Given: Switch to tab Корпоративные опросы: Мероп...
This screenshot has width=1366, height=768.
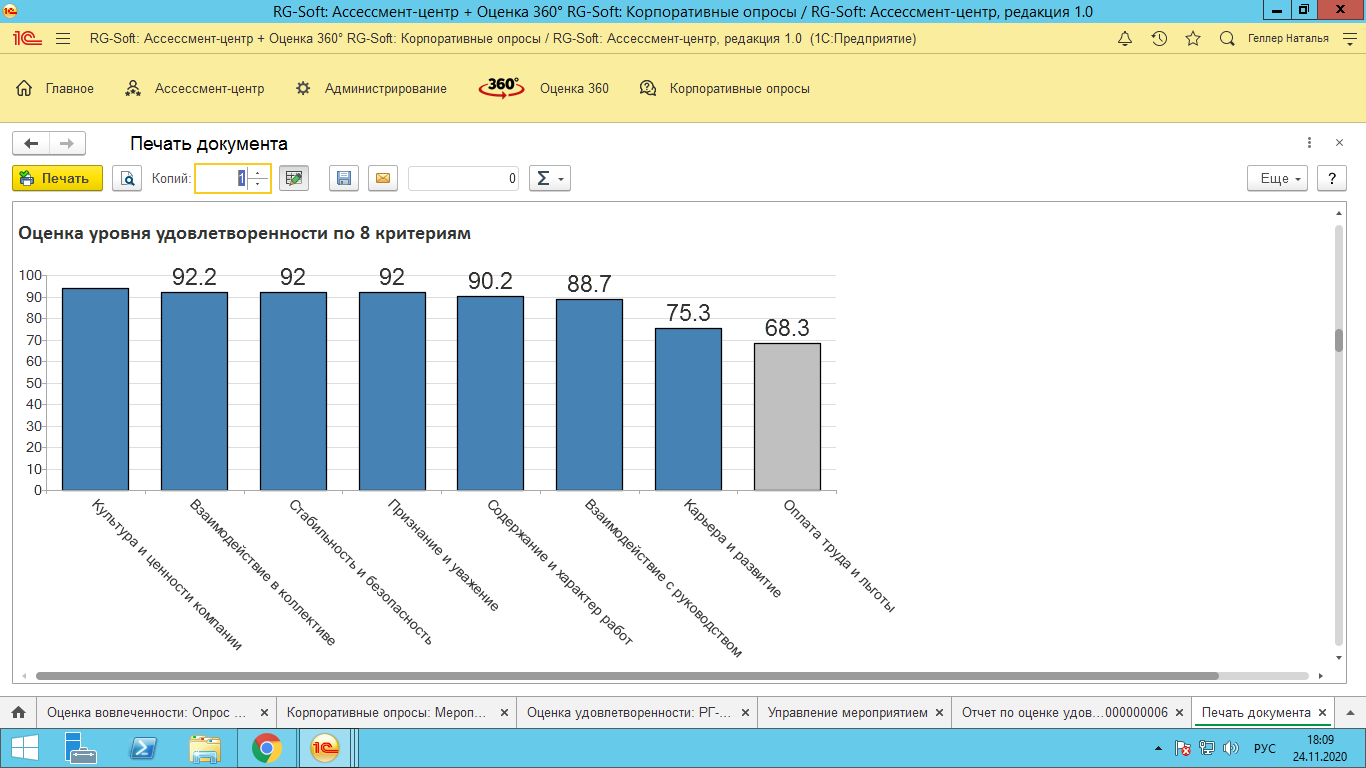Looking at the screenshot, I should [386, 712].
